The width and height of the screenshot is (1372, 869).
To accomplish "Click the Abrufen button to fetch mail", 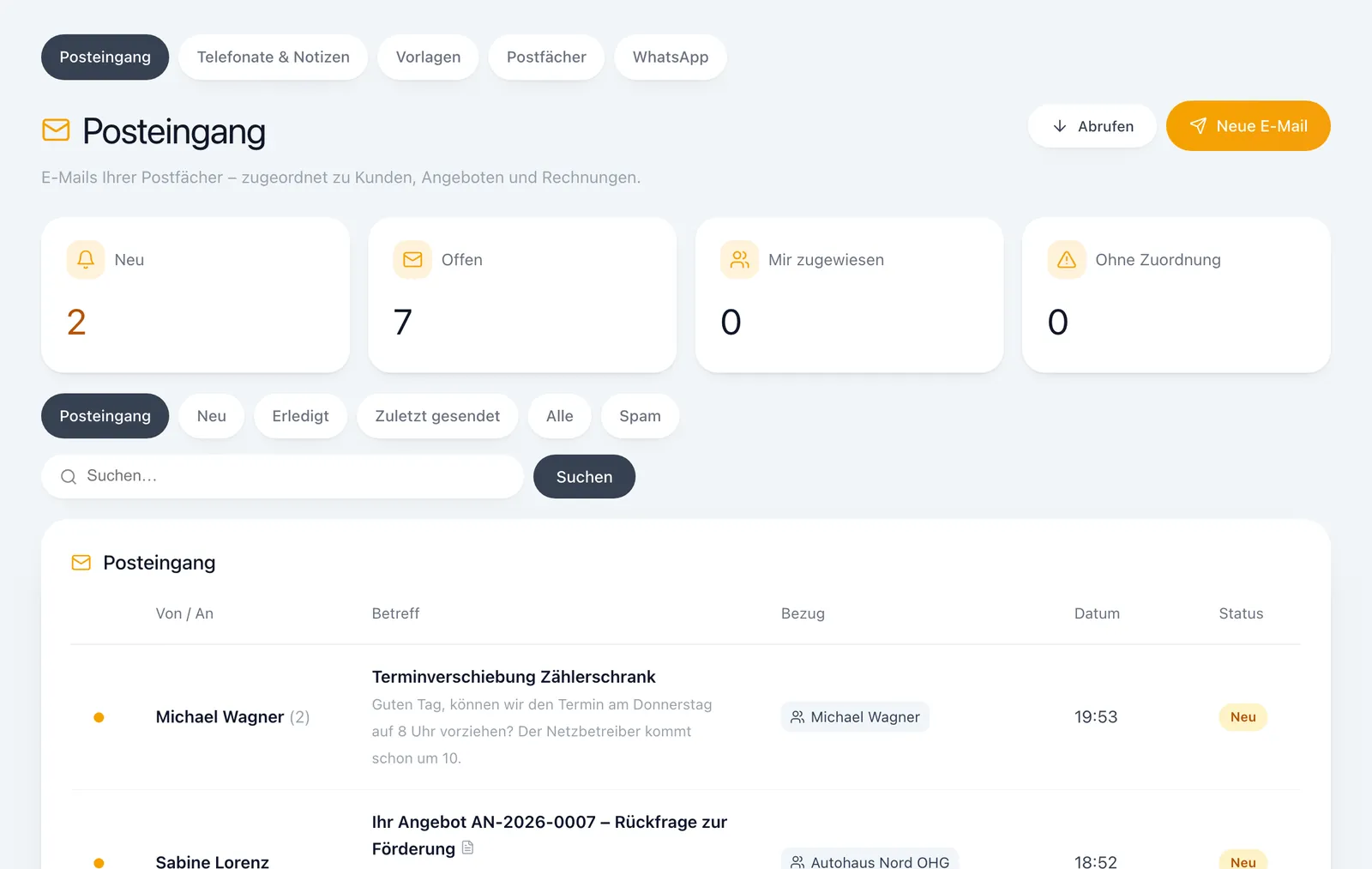I will coord(1092,126).
